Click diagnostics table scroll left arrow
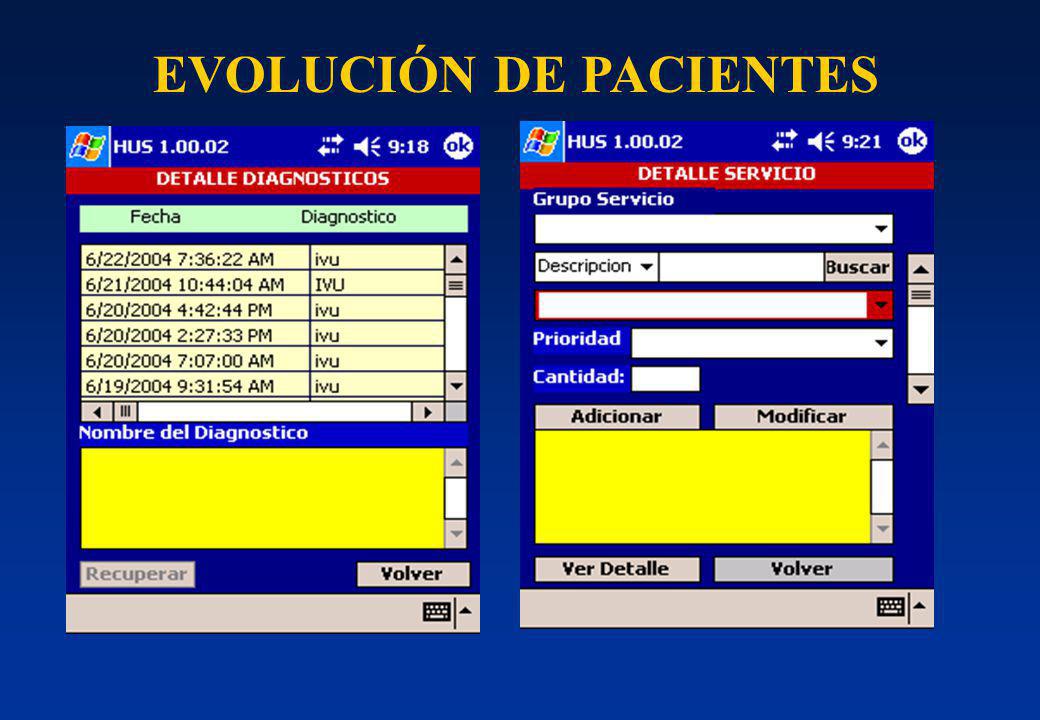The height and width of the screenshot is (720, 1040). [x=98, y=412]
